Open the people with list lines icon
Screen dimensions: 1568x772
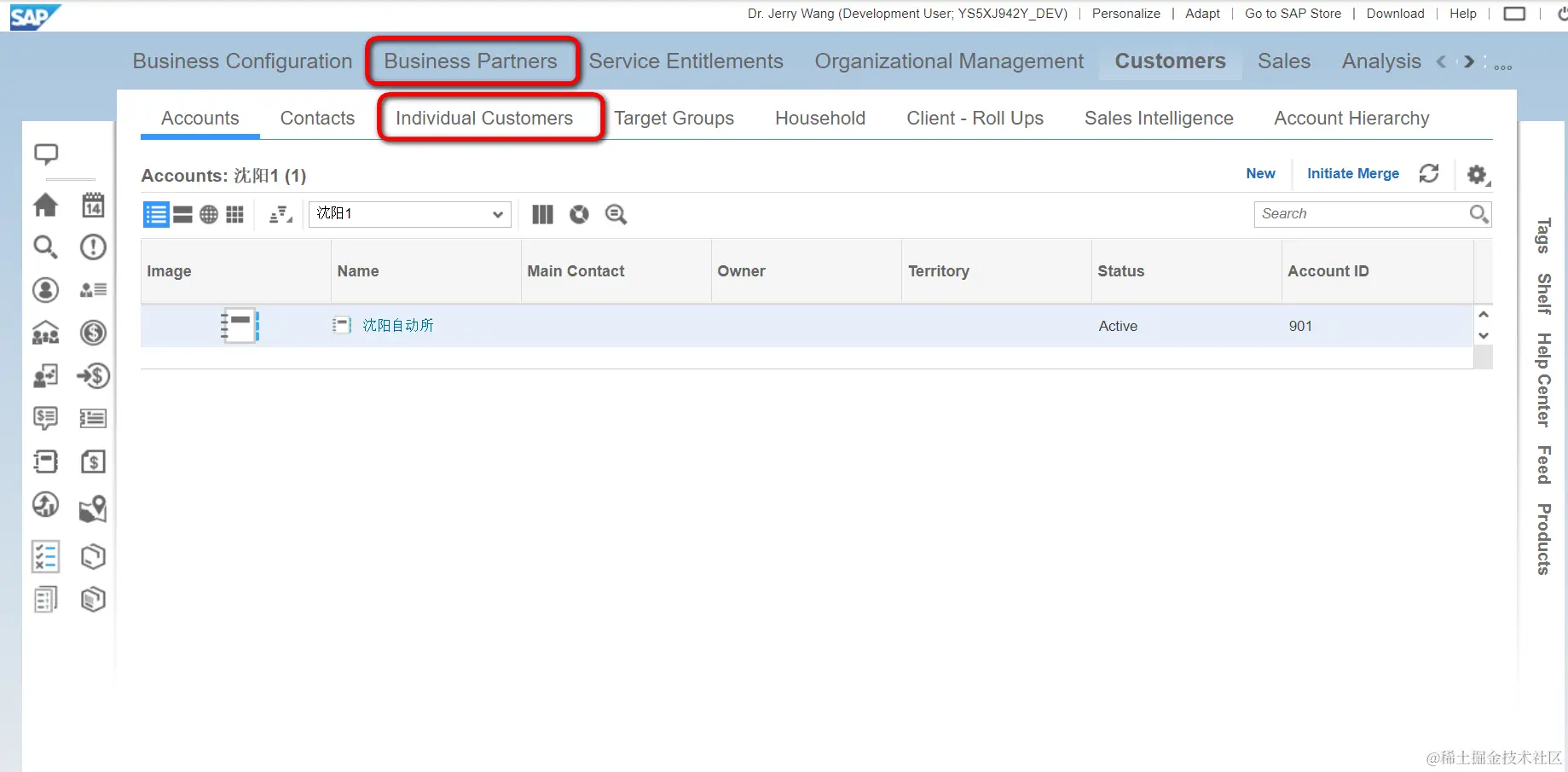pyautogui.click(x=93, y=290)
